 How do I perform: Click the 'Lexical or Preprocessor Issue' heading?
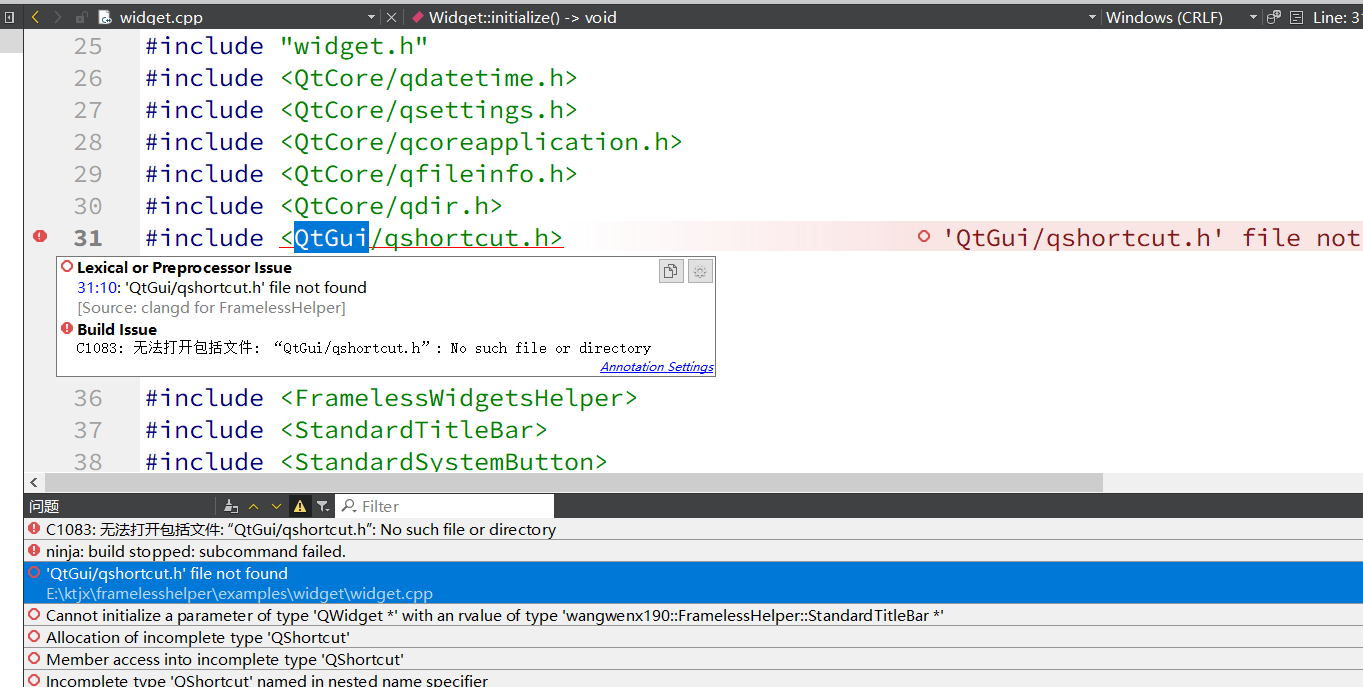point(184,268)
